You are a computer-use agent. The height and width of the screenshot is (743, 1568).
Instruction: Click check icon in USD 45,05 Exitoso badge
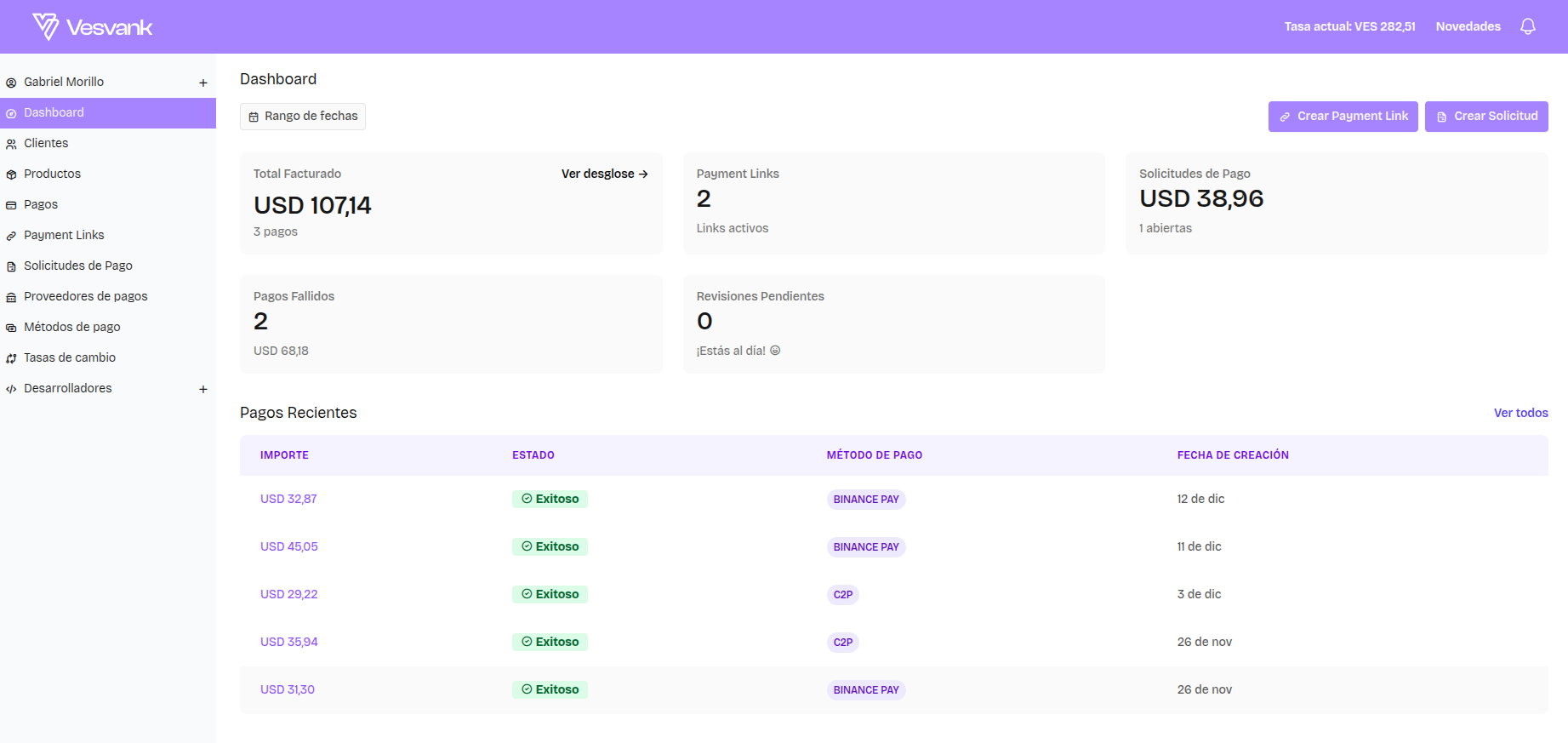click(x=527, y=546)
